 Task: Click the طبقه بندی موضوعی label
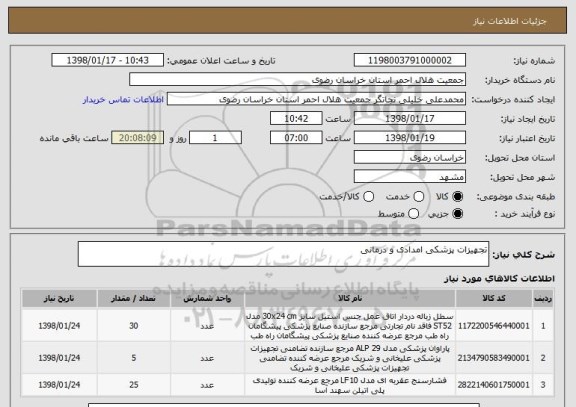516,197
